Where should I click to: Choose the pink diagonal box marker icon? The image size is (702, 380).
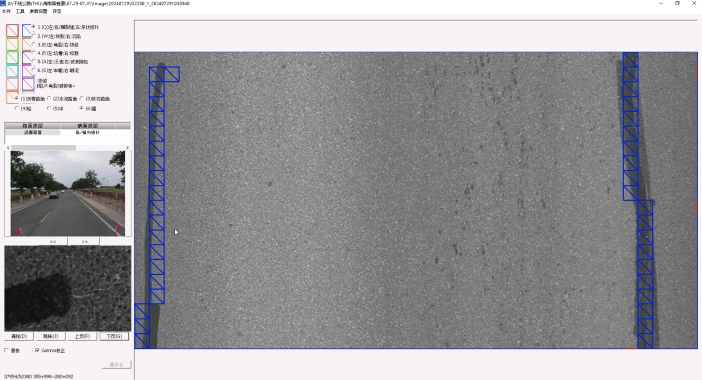[12, 84]
